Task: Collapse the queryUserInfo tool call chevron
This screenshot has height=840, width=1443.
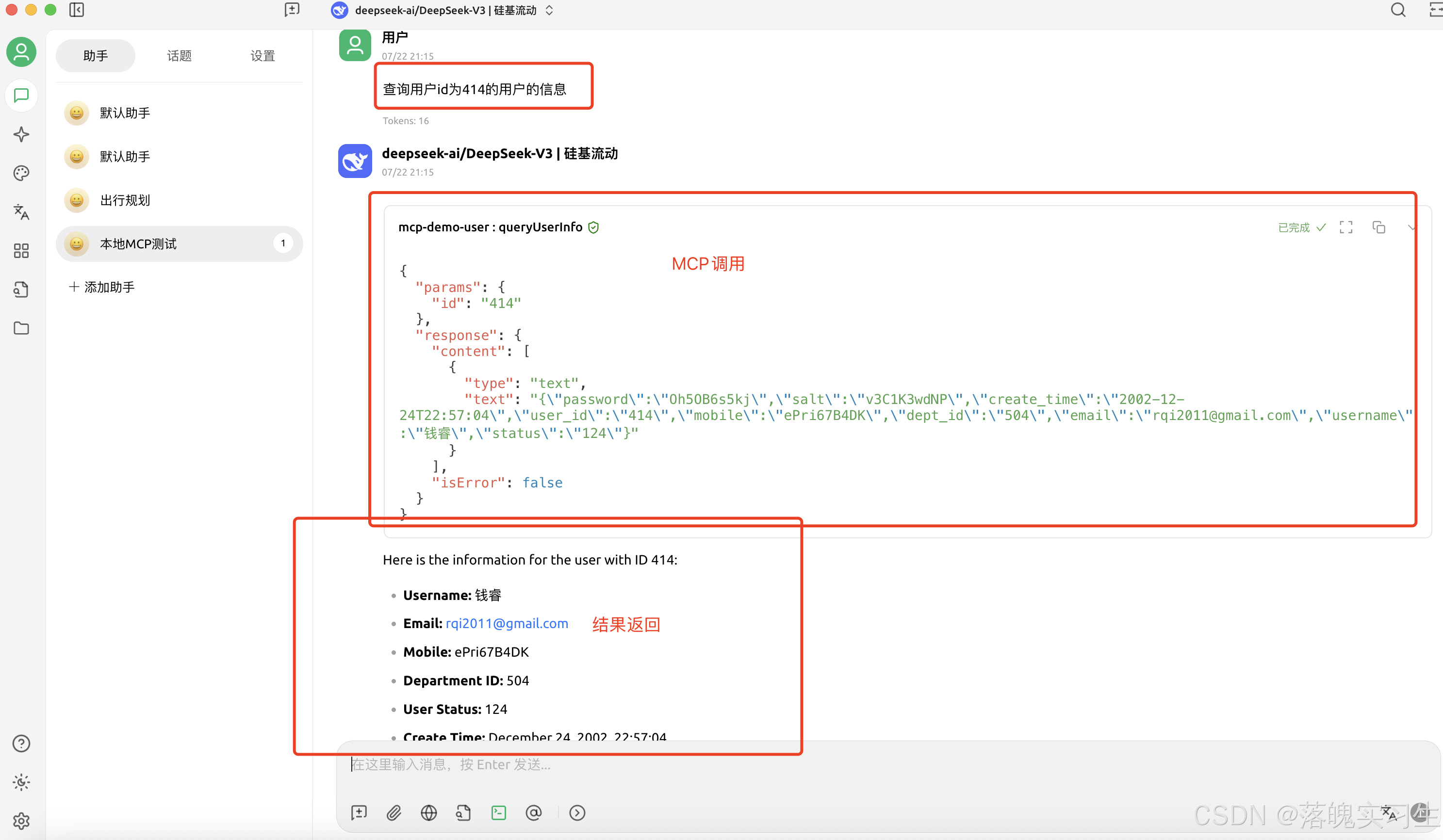Action: pyautogui.click(x=1411, y=227)
